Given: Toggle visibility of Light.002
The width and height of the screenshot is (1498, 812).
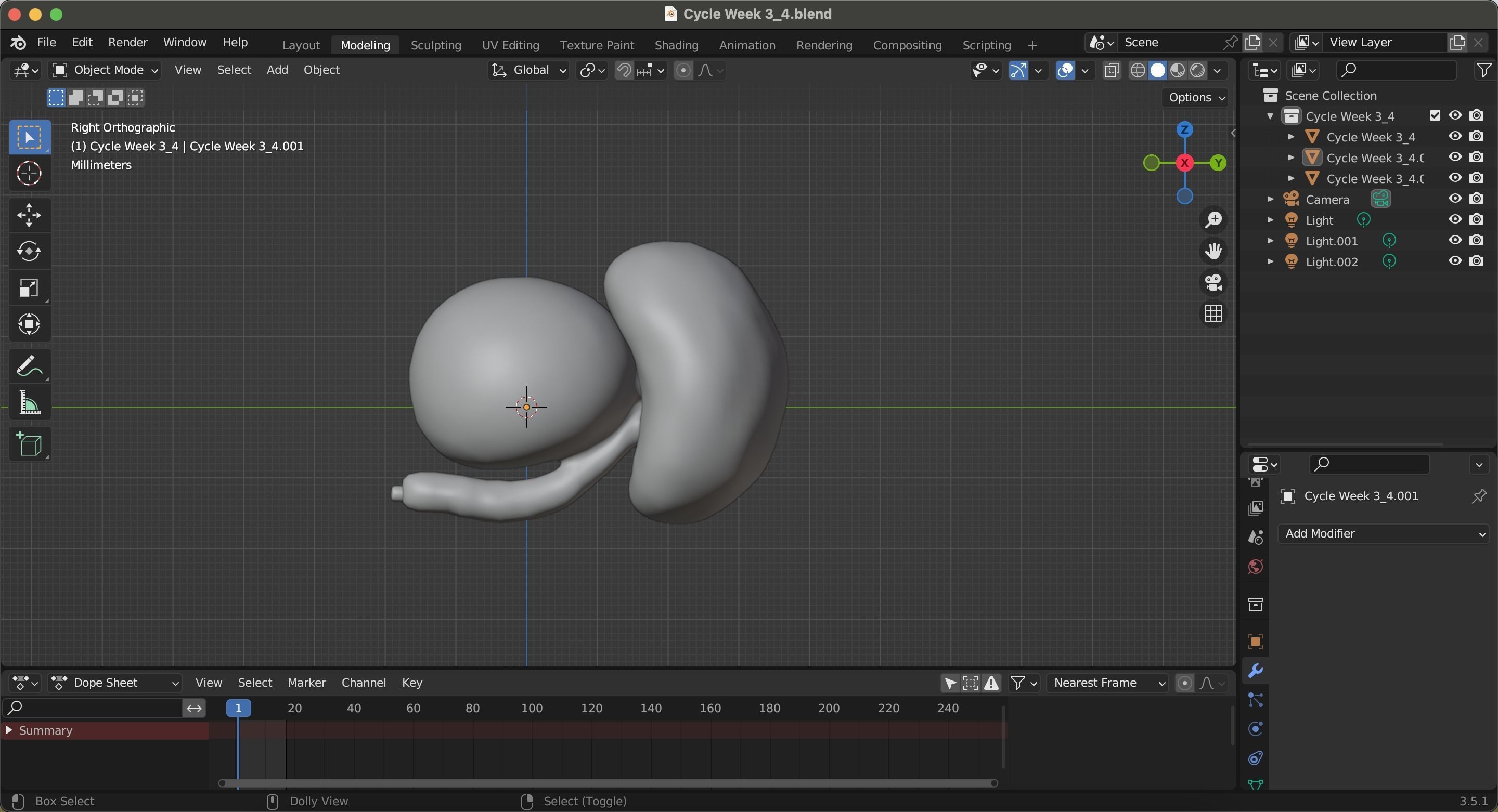Looking at the screenshot, I should point(1455,261).
